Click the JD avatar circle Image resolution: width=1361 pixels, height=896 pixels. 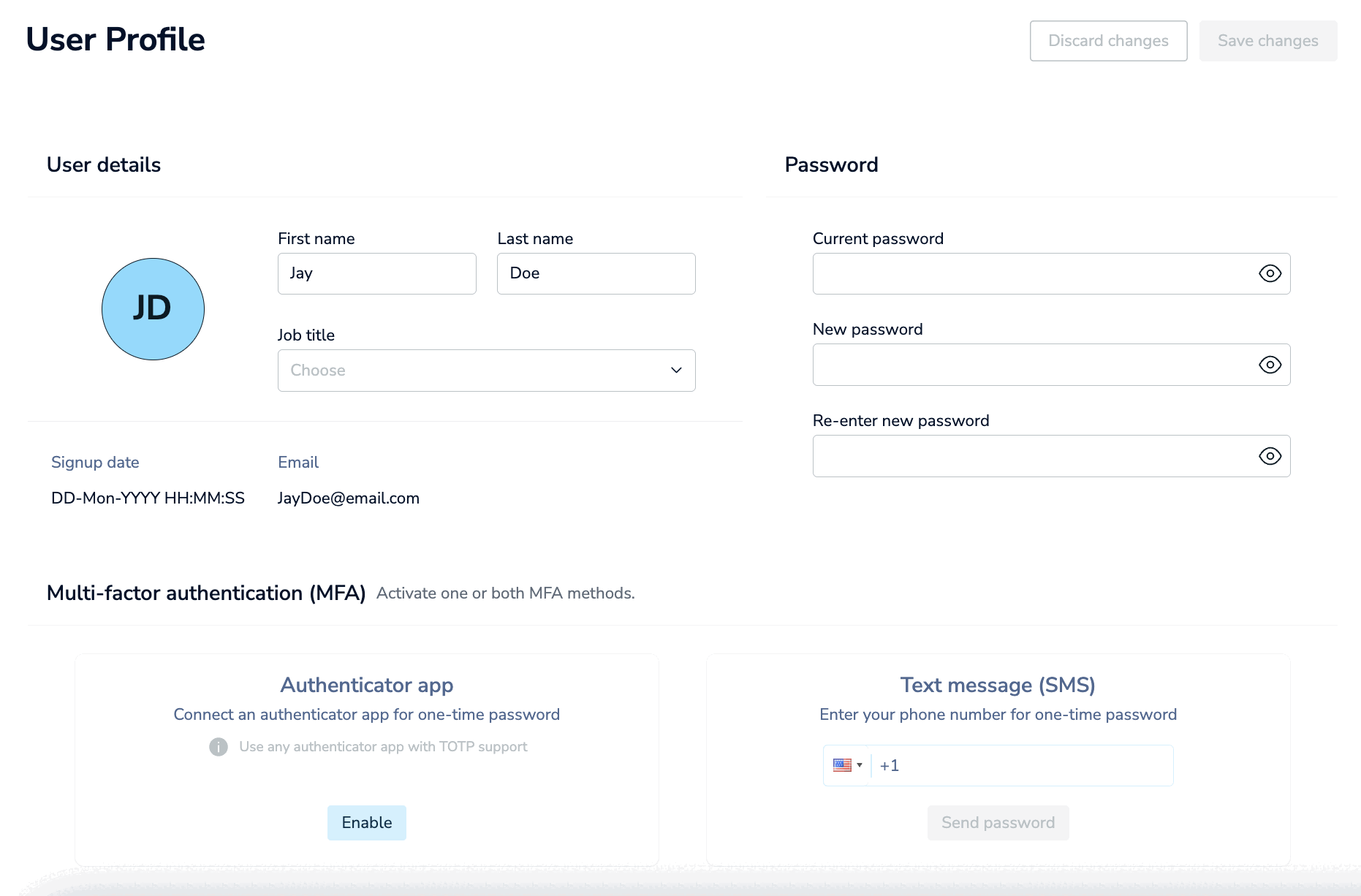153,308
